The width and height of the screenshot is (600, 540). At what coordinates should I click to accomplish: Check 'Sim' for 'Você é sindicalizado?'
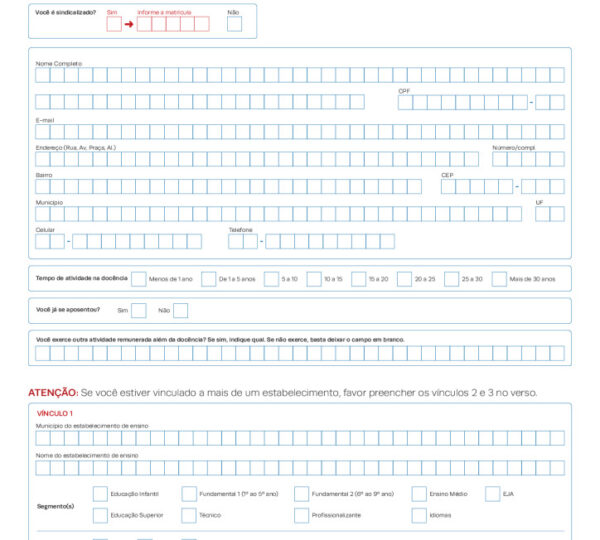[x=114, y=24]
